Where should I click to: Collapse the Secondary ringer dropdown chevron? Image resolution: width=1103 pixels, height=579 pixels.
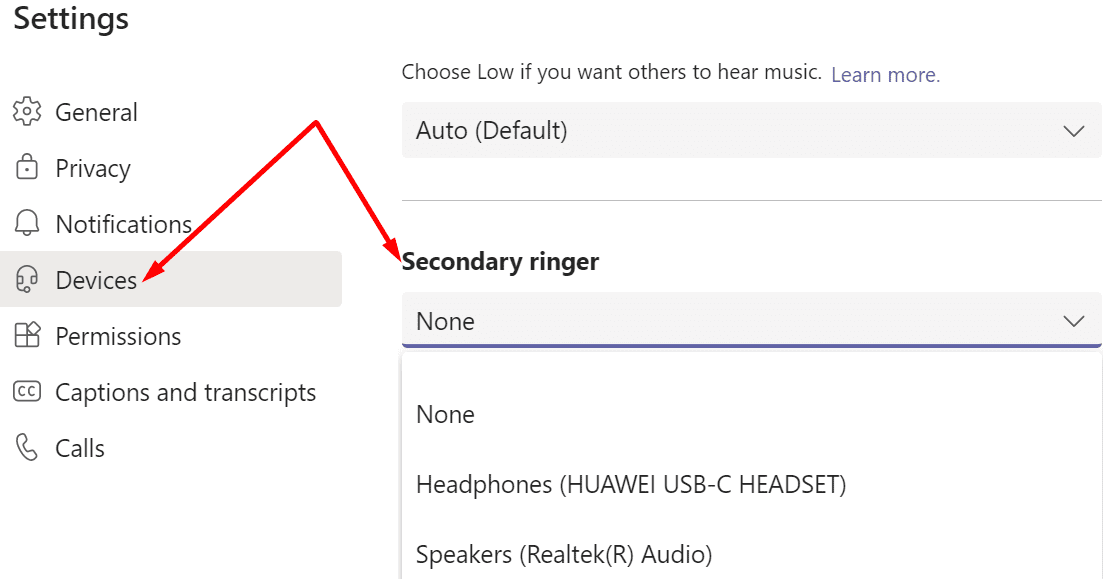1073,322
